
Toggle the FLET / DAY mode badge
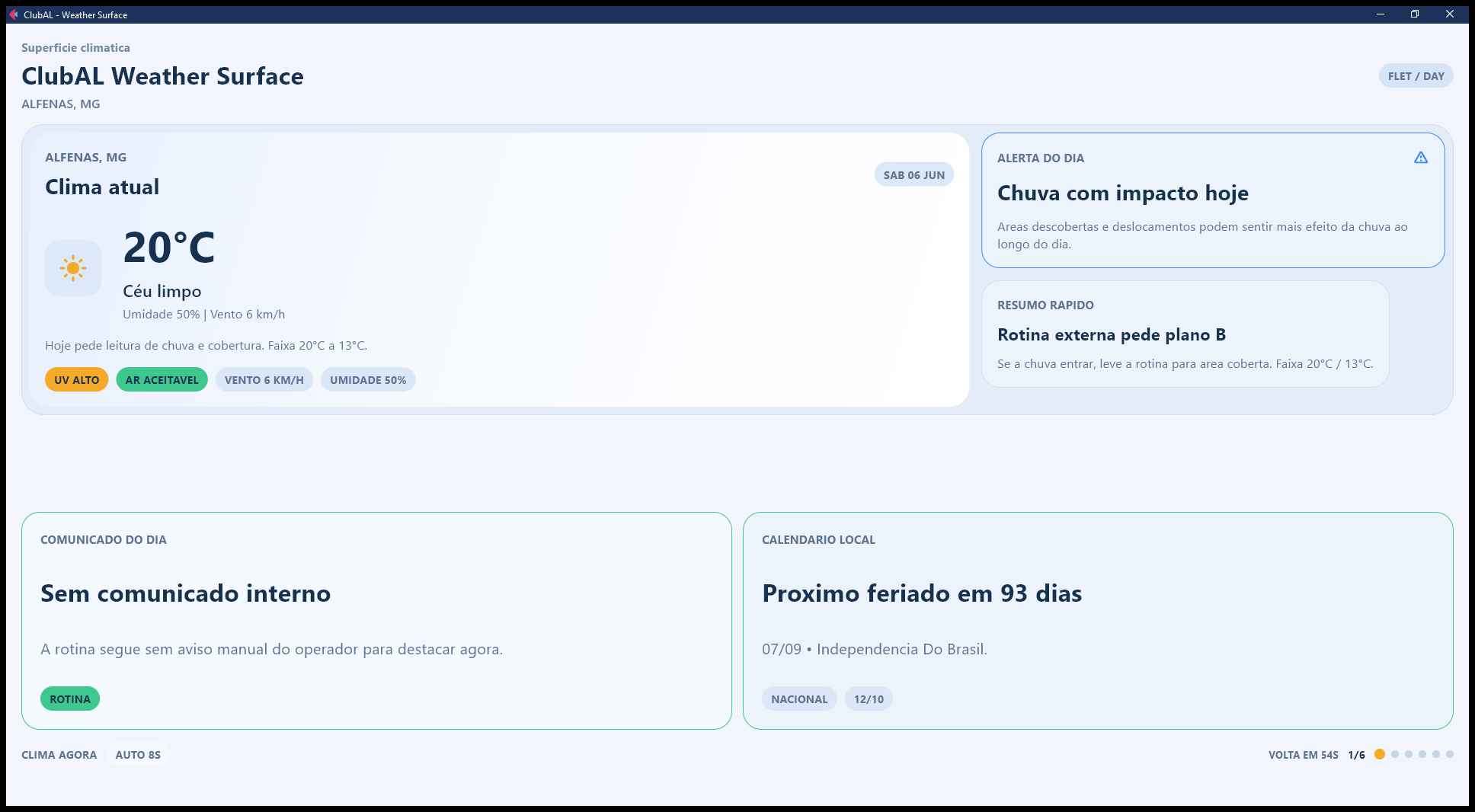[x=1416, y=76]
